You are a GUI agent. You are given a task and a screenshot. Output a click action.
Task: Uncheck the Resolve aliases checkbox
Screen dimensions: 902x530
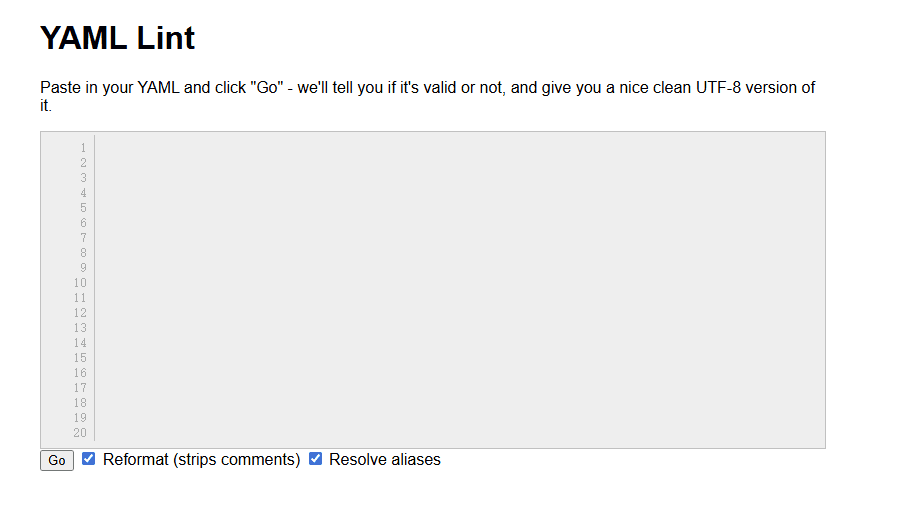(x=316, y=459)
